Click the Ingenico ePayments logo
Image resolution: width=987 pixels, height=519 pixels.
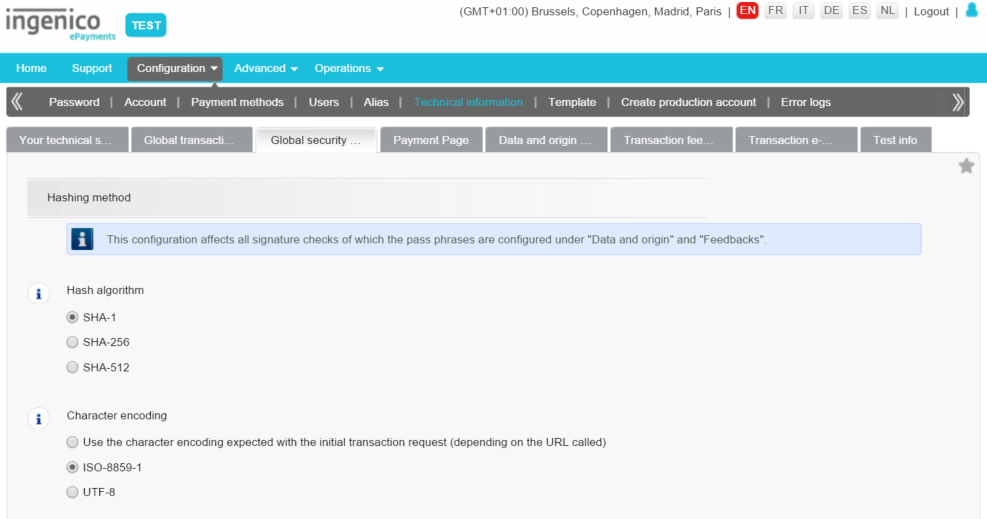60,23
